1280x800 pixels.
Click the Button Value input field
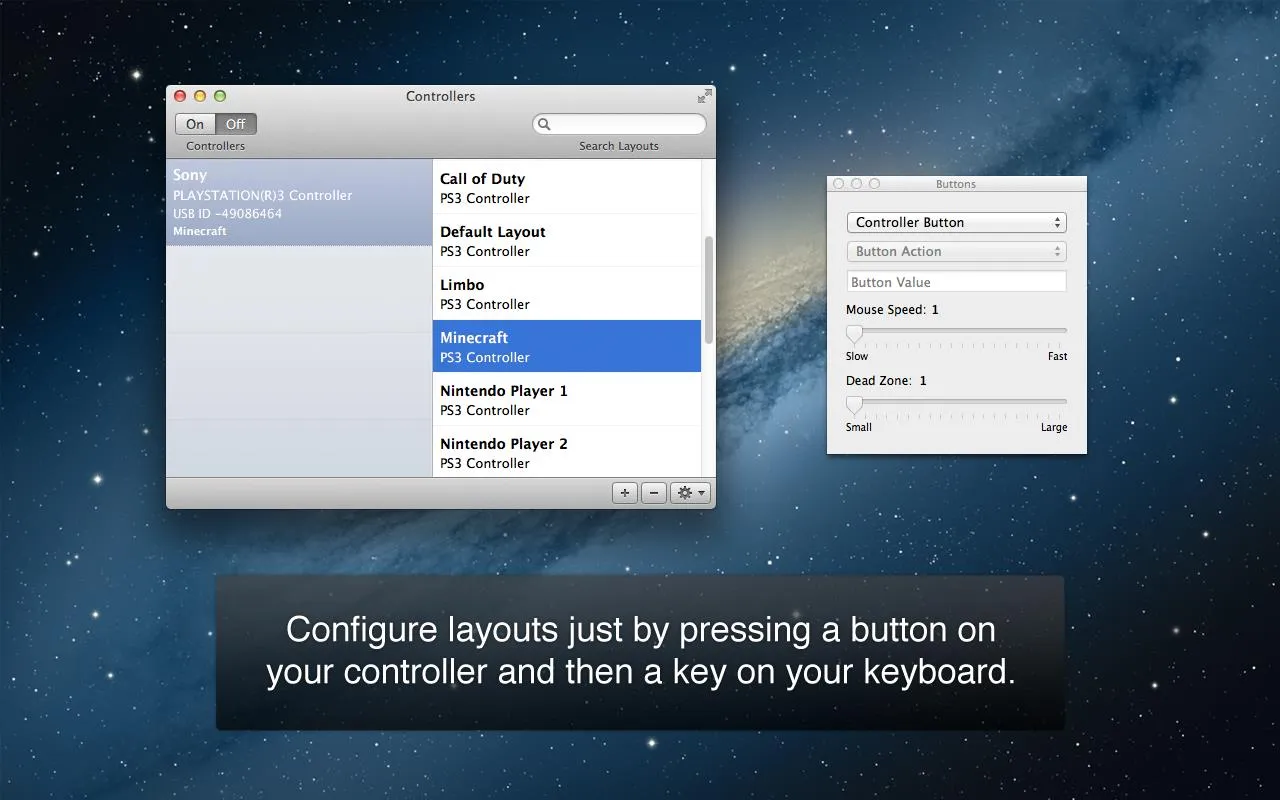pyautogui.click(x=955, y=281)
